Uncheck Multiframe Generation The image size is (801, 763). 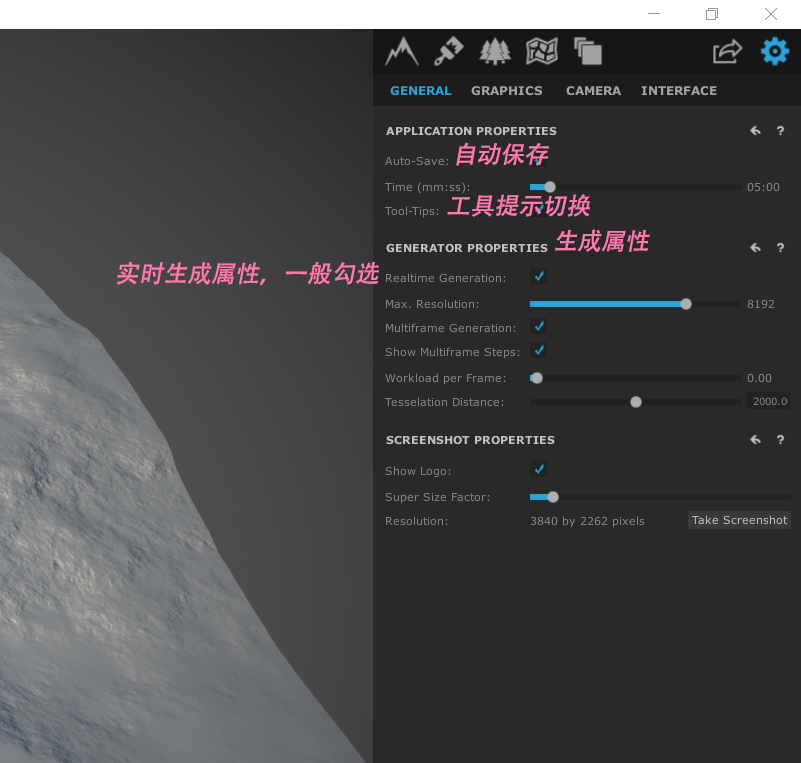click(x=538, y=326)
